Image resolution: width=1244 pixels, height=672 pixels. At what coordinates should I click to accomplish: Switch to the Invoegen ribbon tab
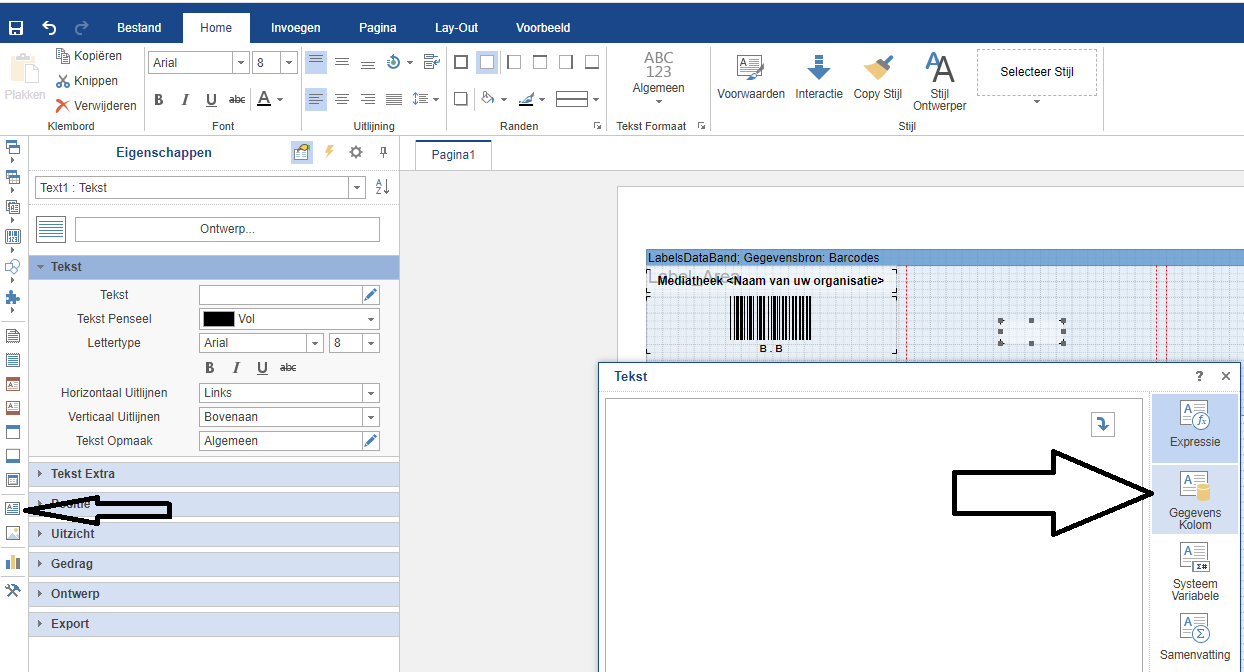[295, 28]
